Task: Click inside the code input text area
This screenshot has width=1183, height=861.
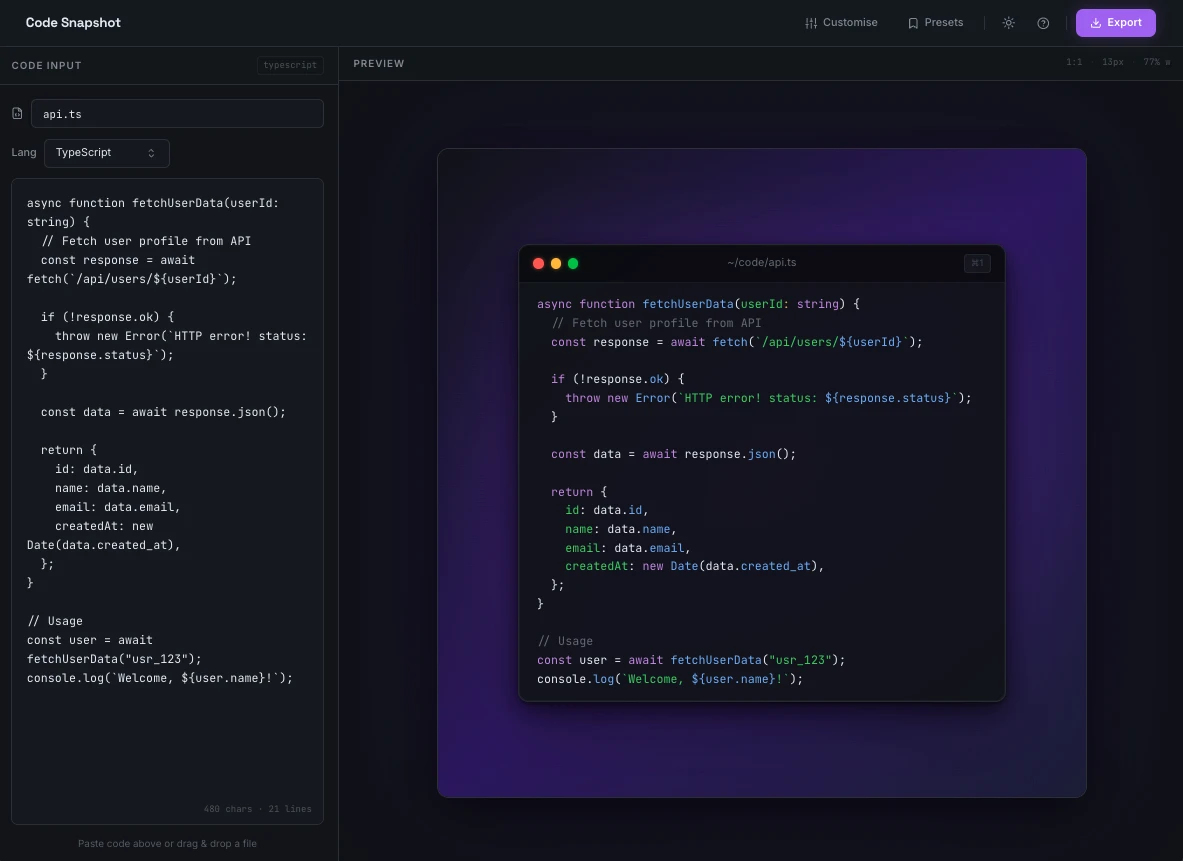Action: click(x=167, y=501)
